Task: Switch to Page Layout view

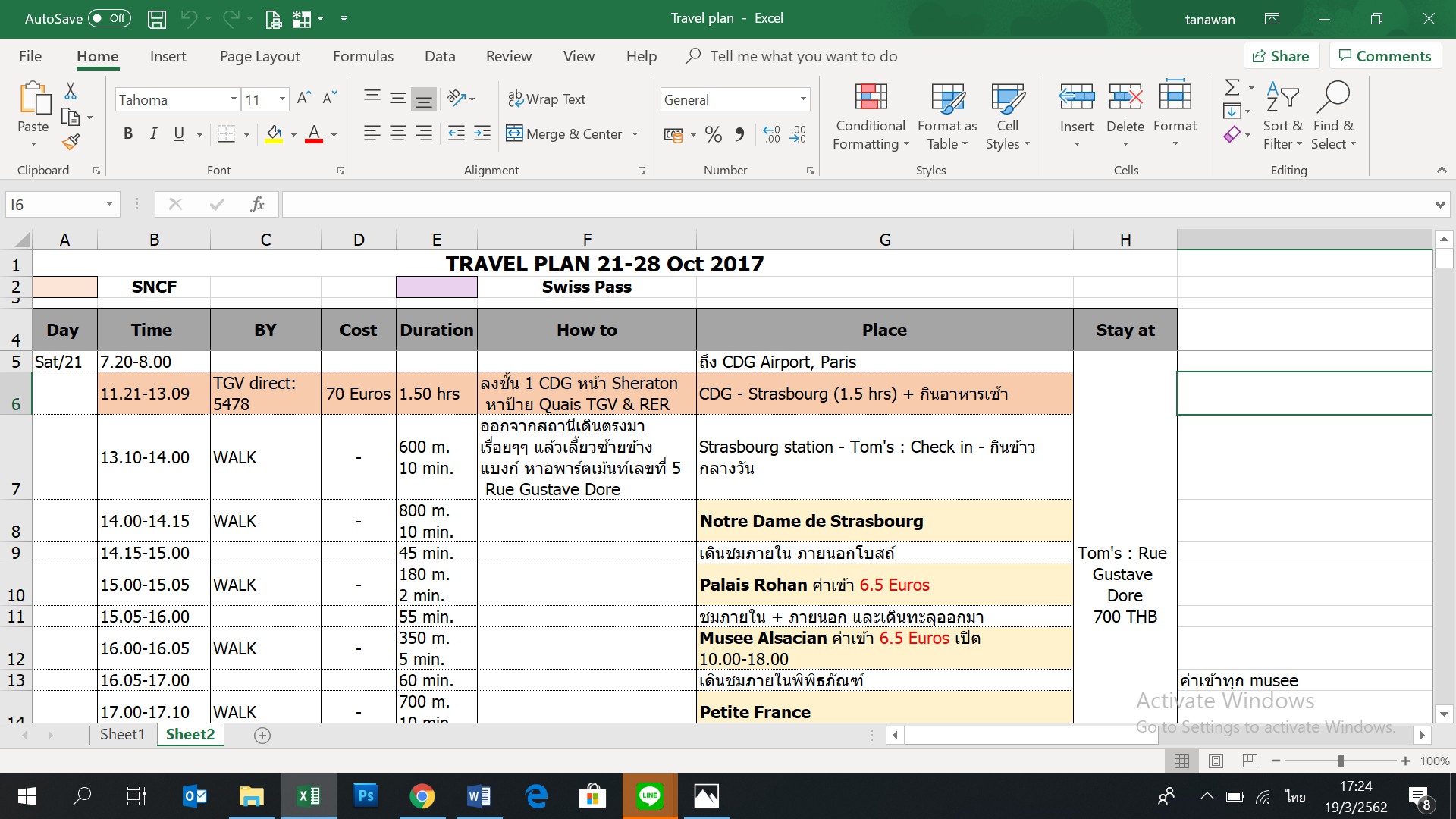Action: coord(1216,761)
